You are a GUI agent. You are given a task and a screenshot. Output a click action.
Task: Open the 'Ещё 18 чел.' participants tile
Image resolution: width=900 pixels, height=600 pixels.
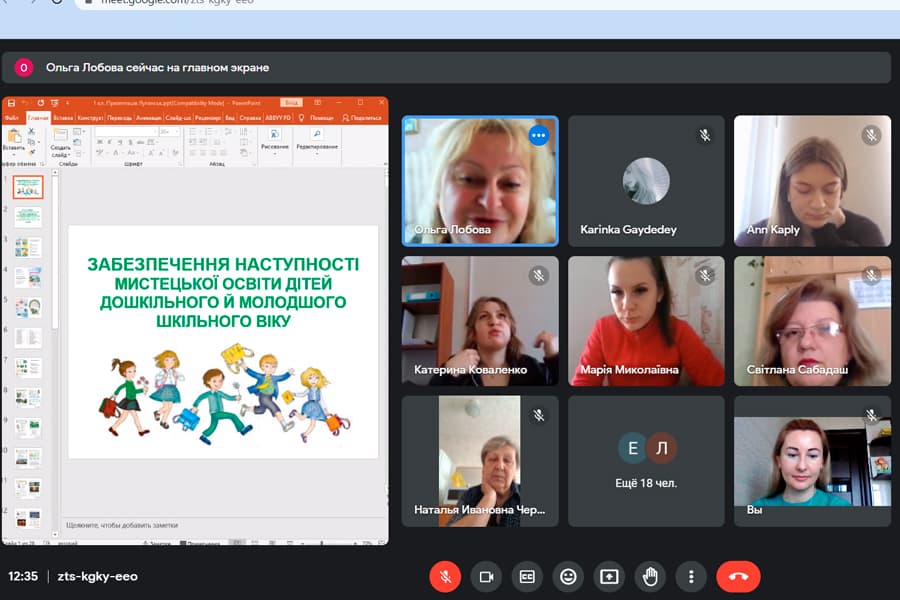[646, 461]
